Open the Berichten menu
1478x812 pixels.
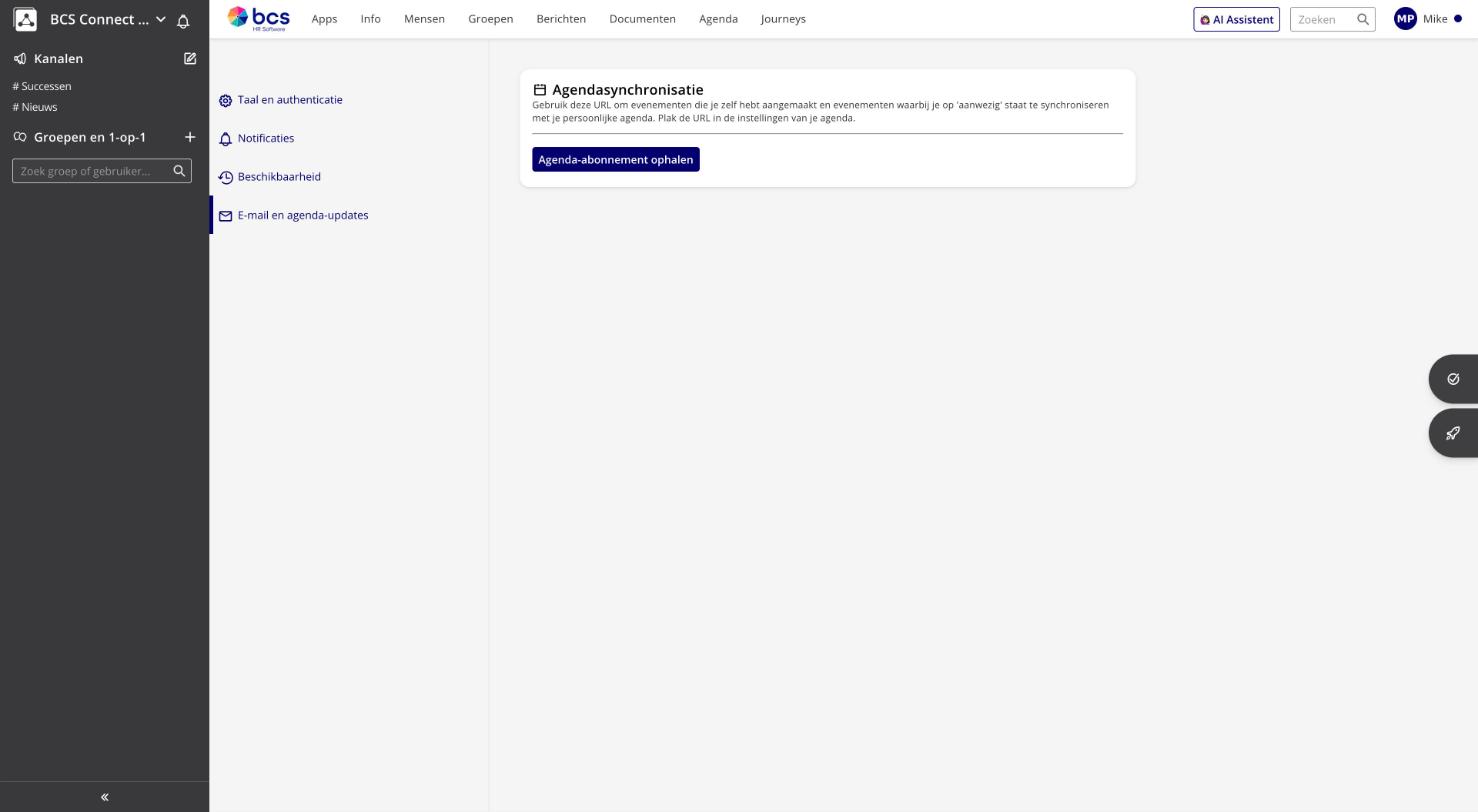coord(561,19)
